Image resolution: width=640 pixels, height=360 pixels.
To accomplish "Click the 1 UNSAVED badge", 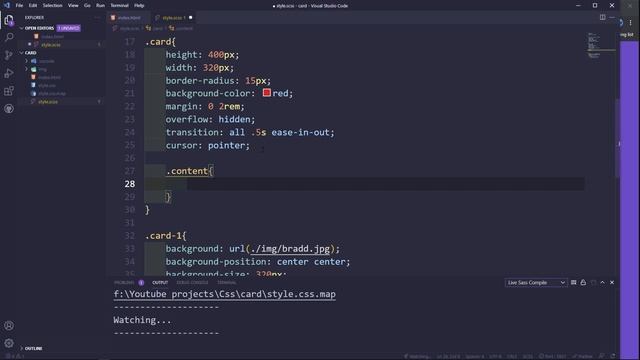I will pos(69,28).
